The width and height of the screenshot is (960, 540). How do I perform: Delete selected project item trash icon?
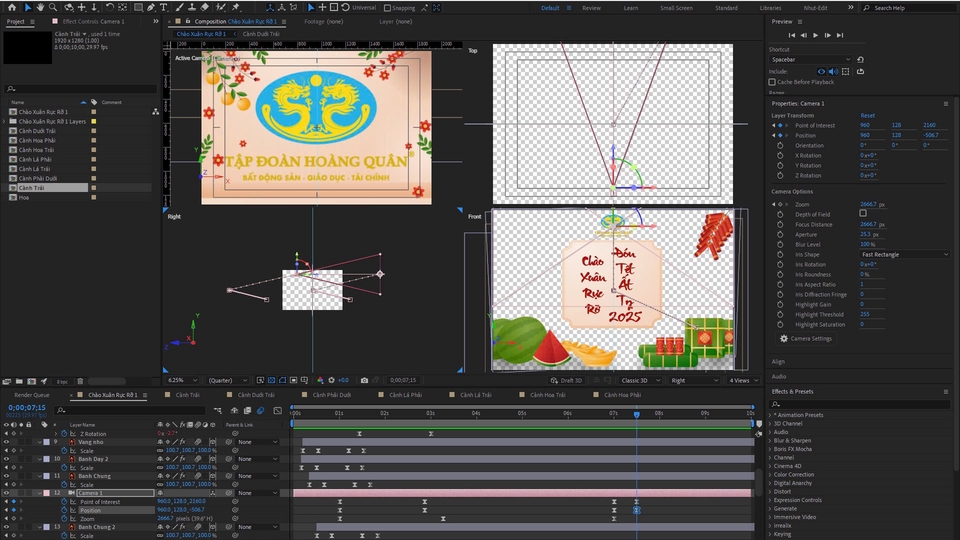[80, 381]
